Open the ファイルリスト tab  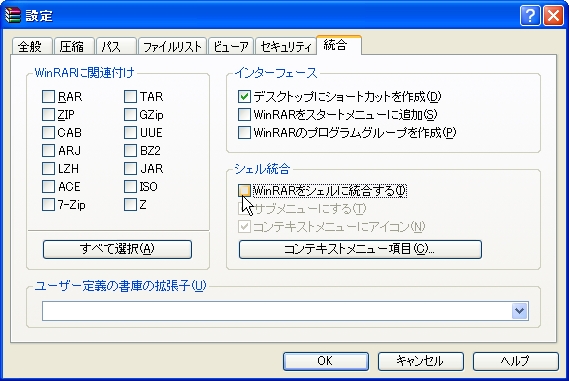point(172,46)
